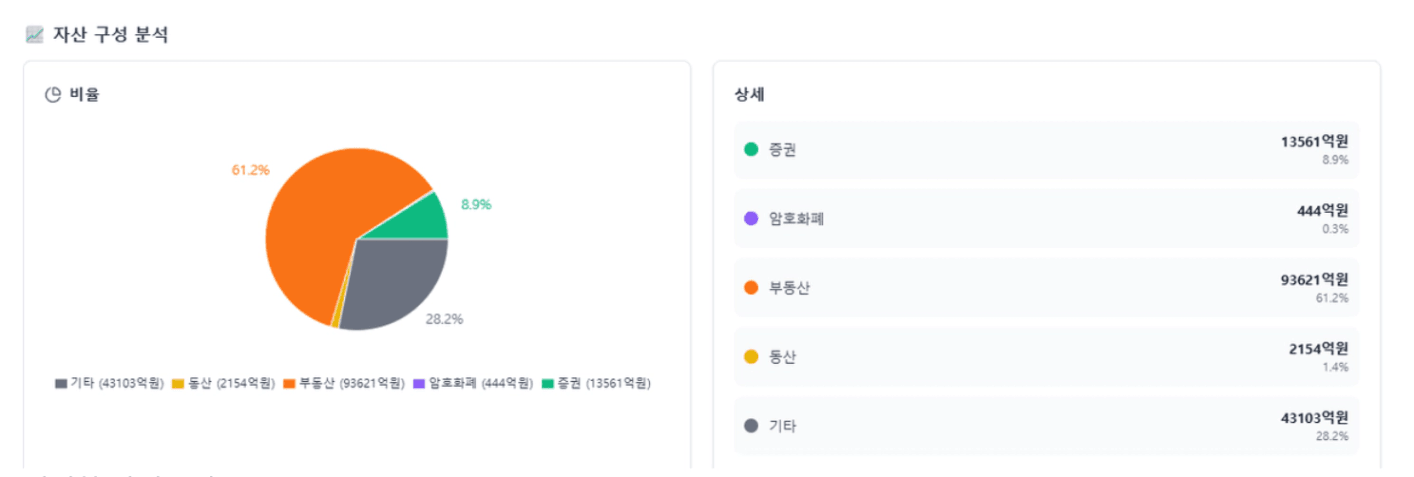Click the purple dot beside 암호화폐 detail row
The image size is (1414, 477).
click(x=751, y=218)
